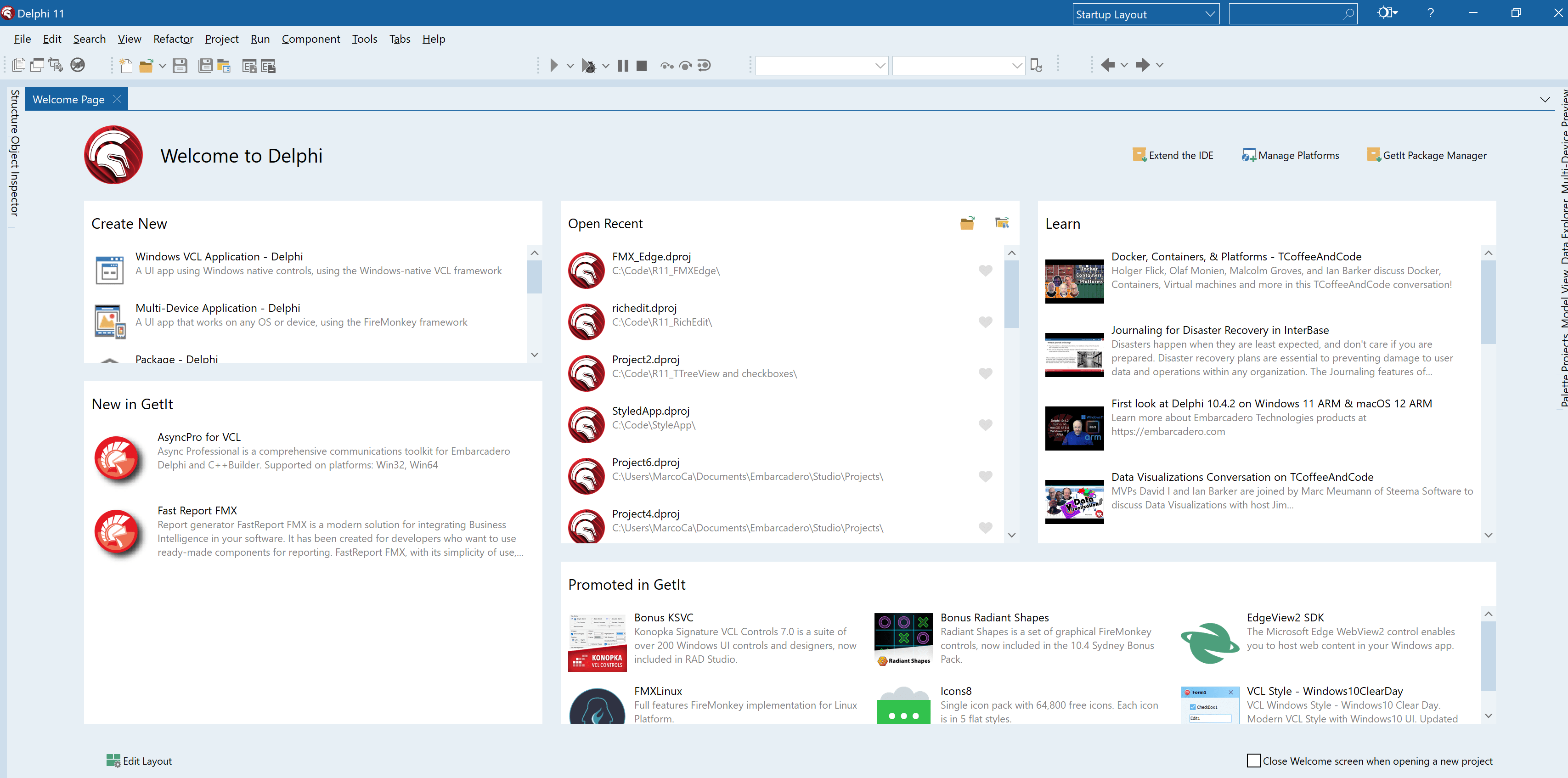
Task: Open the Refactor menu
Action: pos(173,39)
